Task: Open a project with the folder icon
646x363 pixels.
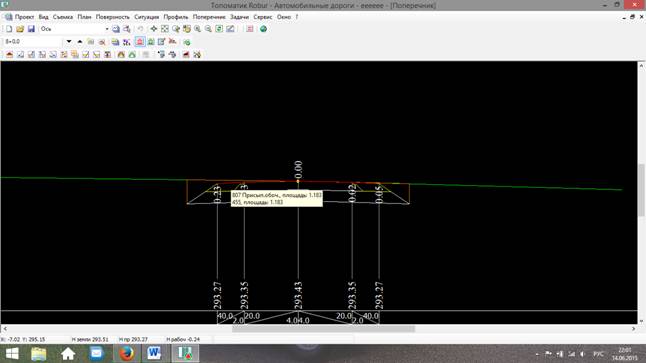Action: (20, 29)
